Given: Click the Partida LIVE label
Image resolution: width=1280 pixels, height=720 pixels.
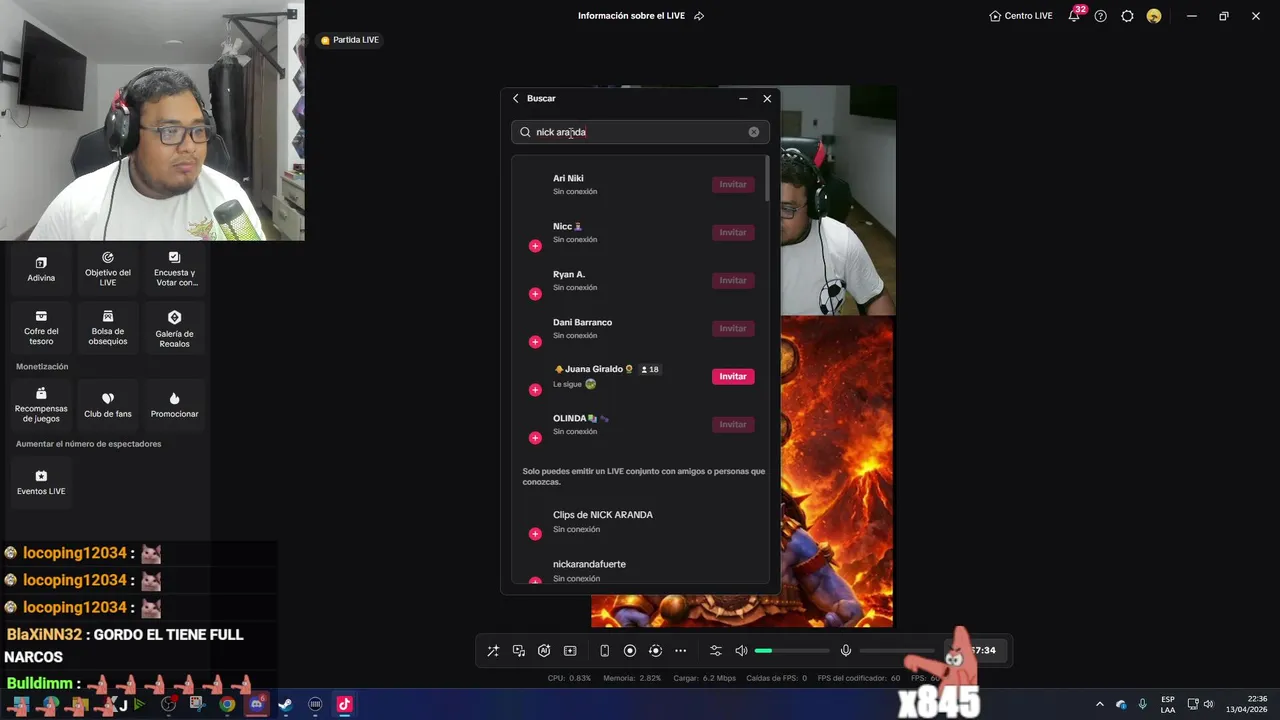Looking at the screenshot, I should [350, 40].
